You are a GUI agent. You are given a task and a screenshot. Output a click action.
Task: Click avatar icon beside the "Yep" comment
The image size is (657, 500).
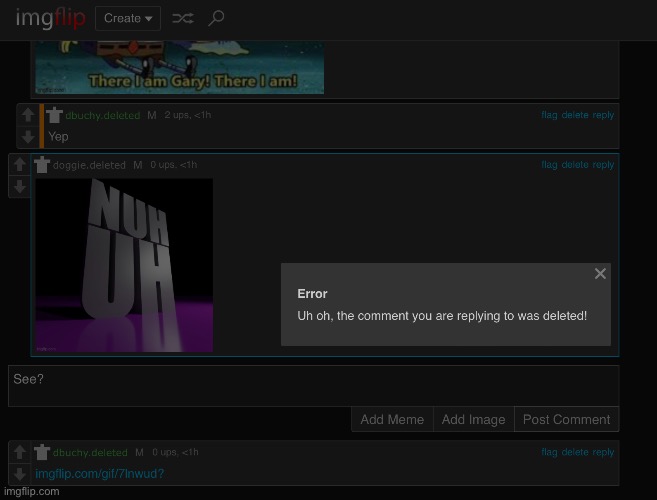(x=54, y=115)
